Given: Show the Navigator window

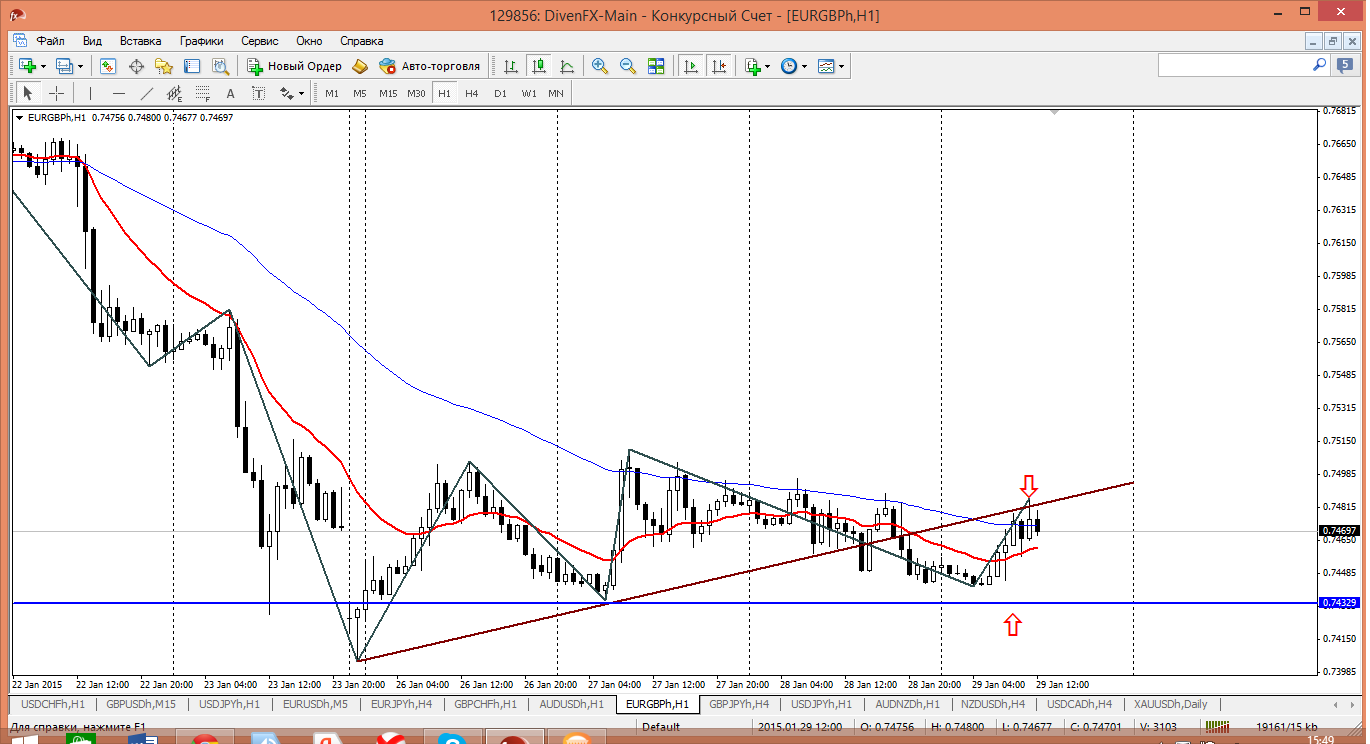Looking at the screenshot, I should tap(164, 66).
